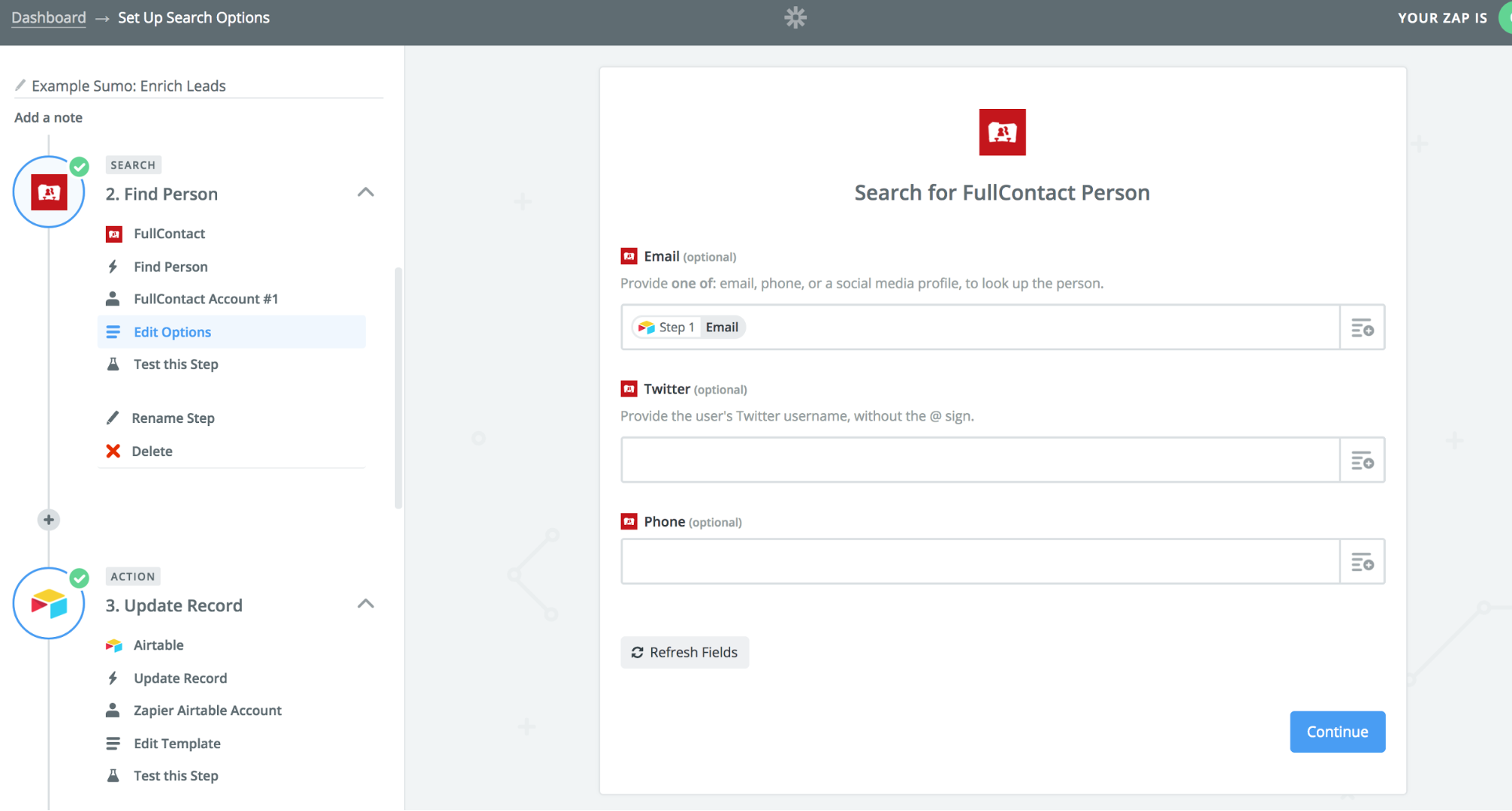
Task: Click person icon beside Zapier Airtable Account
Action: [113, 710]
